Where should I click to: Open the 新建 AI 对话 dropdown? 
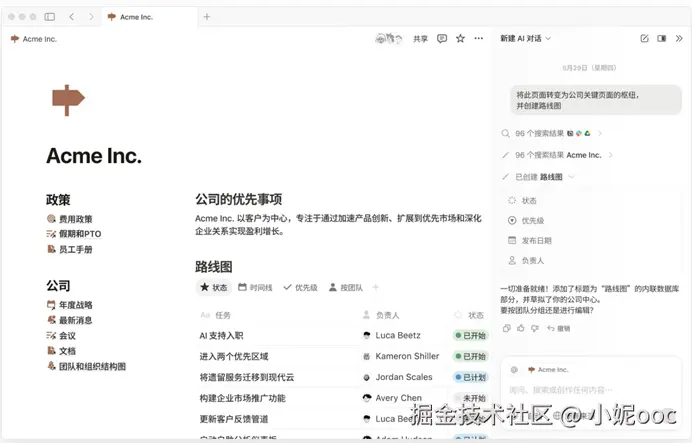[x=525, y=38]
